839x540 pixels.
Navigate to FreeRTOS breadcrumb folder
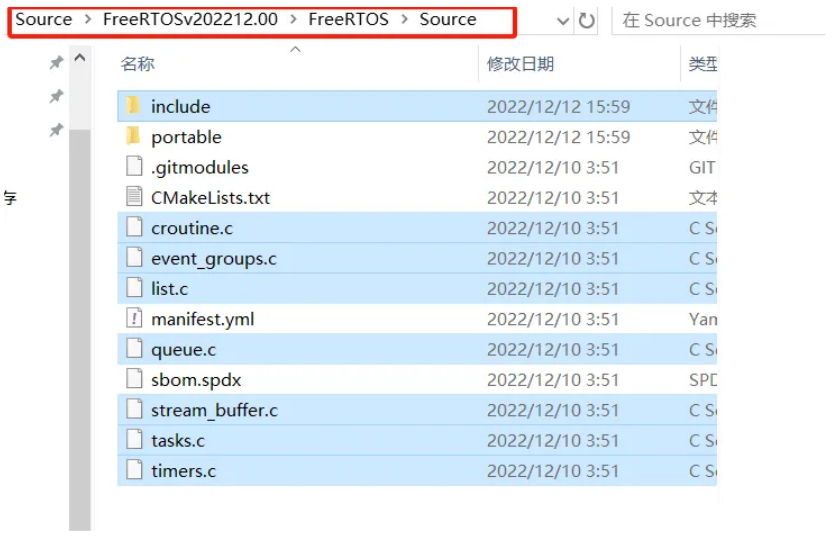click(x=348, y=19)
